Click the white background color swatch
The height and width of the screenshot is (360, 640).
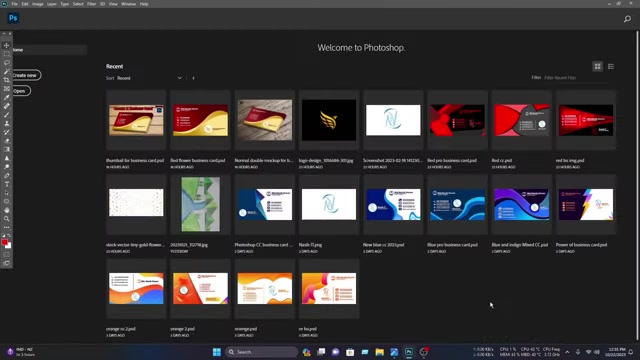[x=9, y=246]
